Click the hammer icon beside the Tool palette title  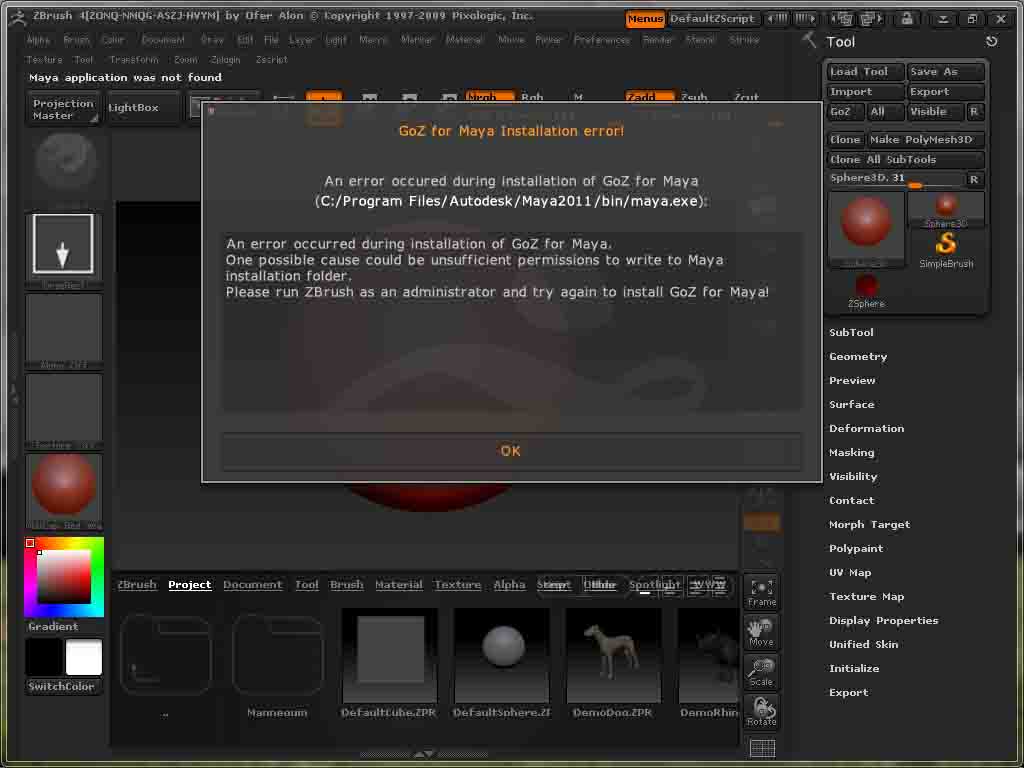pyautogui.click(x=810, y=40)
